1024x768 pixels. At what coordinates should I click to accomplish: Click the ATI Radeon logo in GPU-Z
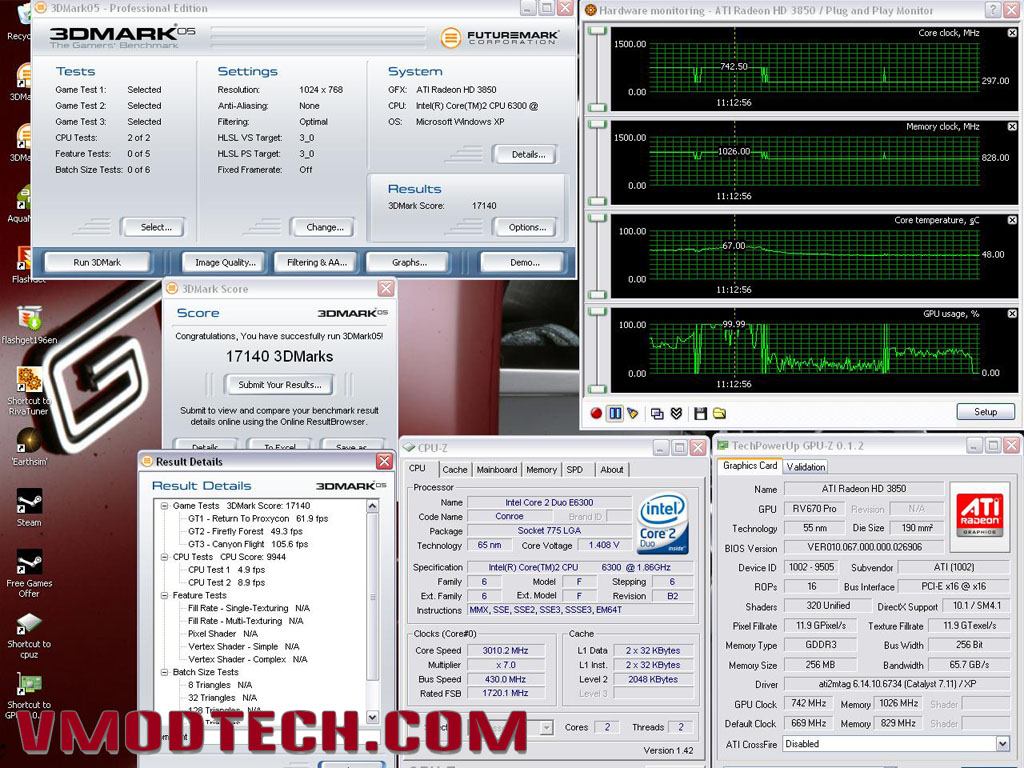(x=979, y=515)
